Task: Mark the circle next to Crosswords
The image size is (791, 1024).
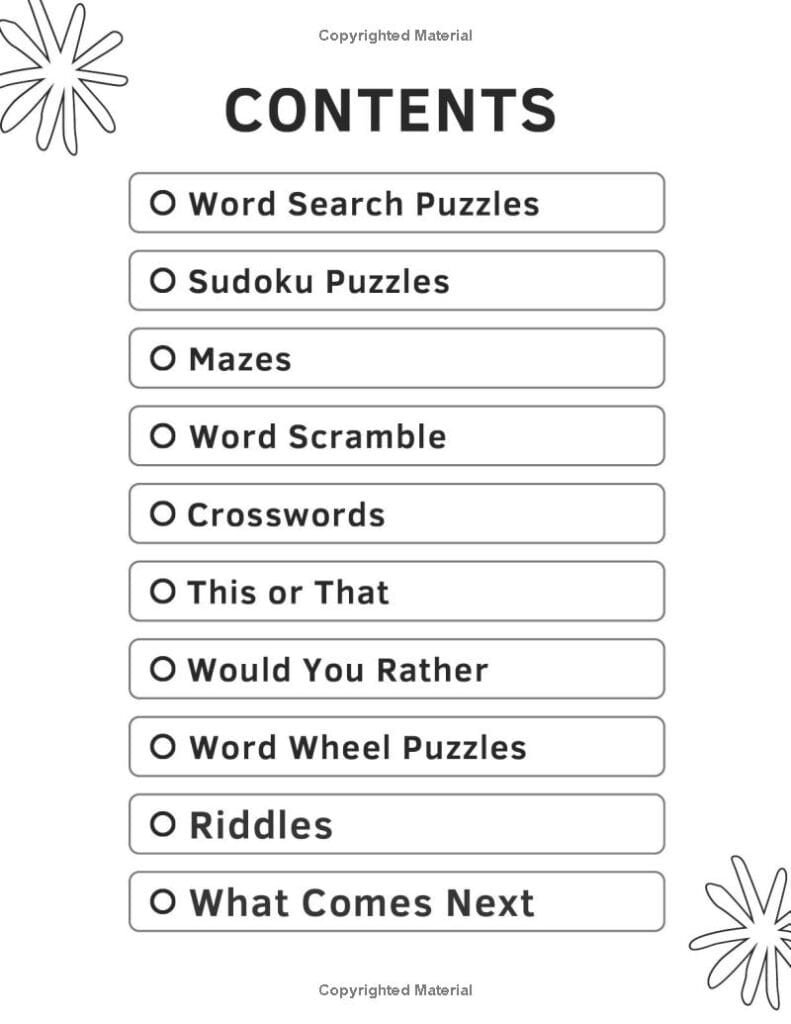Action: [x=163, y=514]
